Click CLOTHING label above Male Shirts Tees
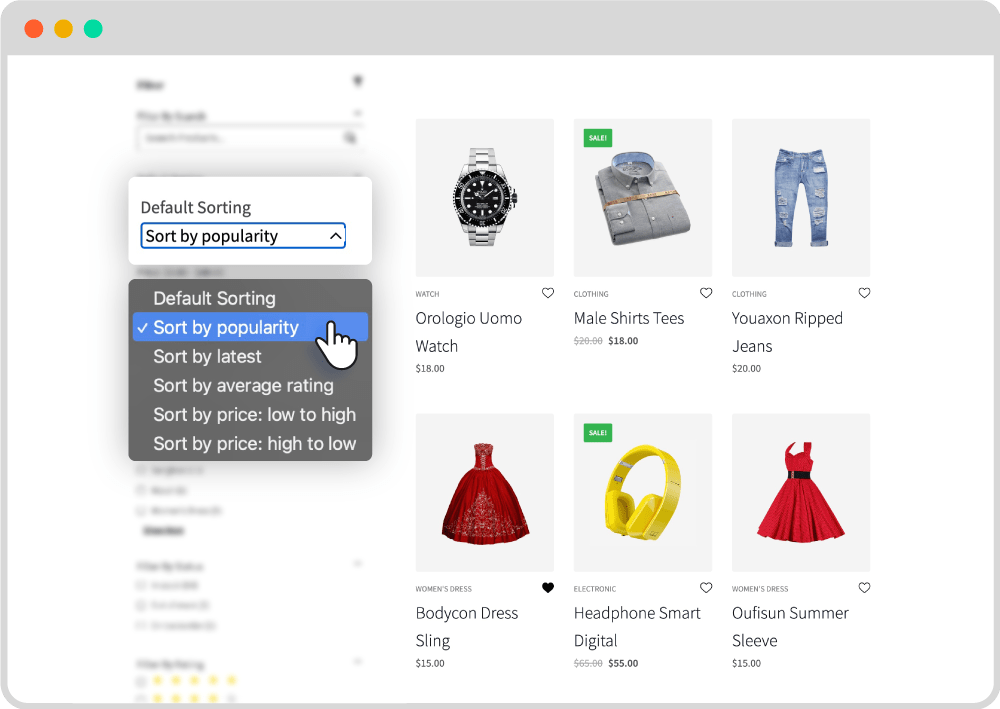This screenshot has width=1000, height=709. tap(591, 294)
